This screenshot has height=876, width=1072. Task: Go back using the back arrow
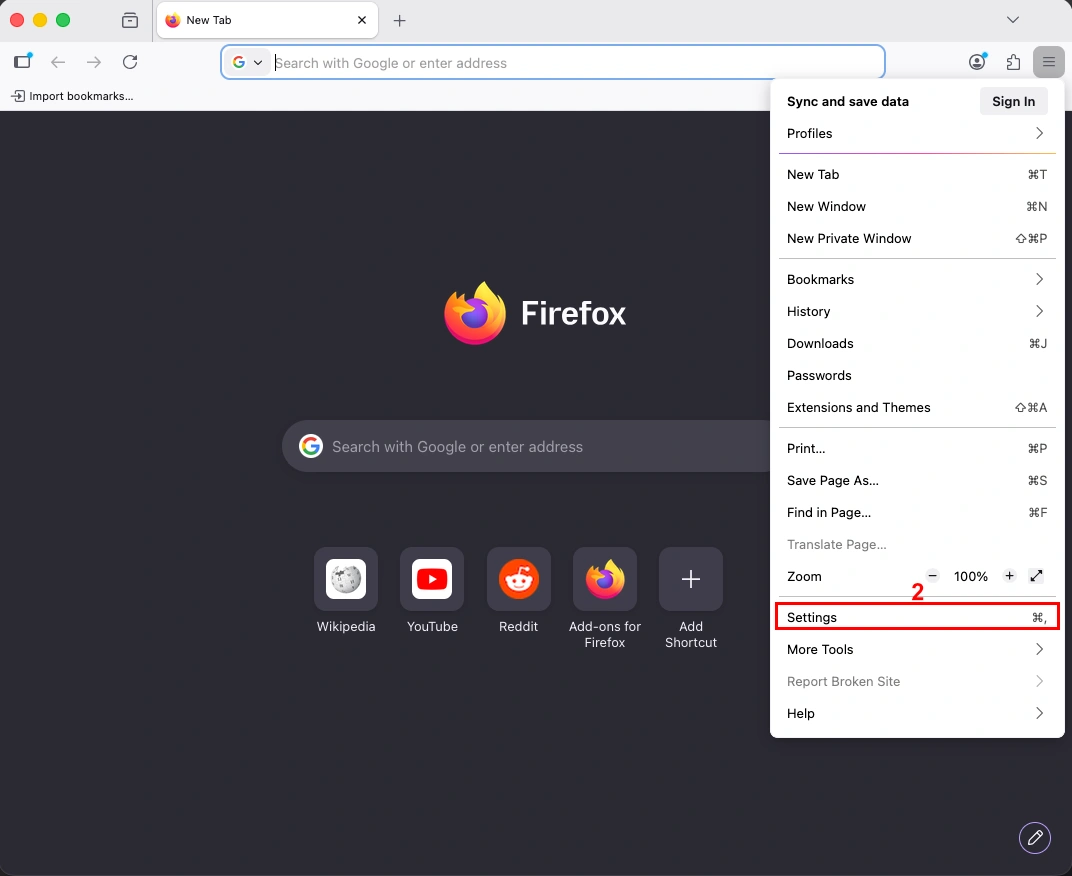(58, 62)
